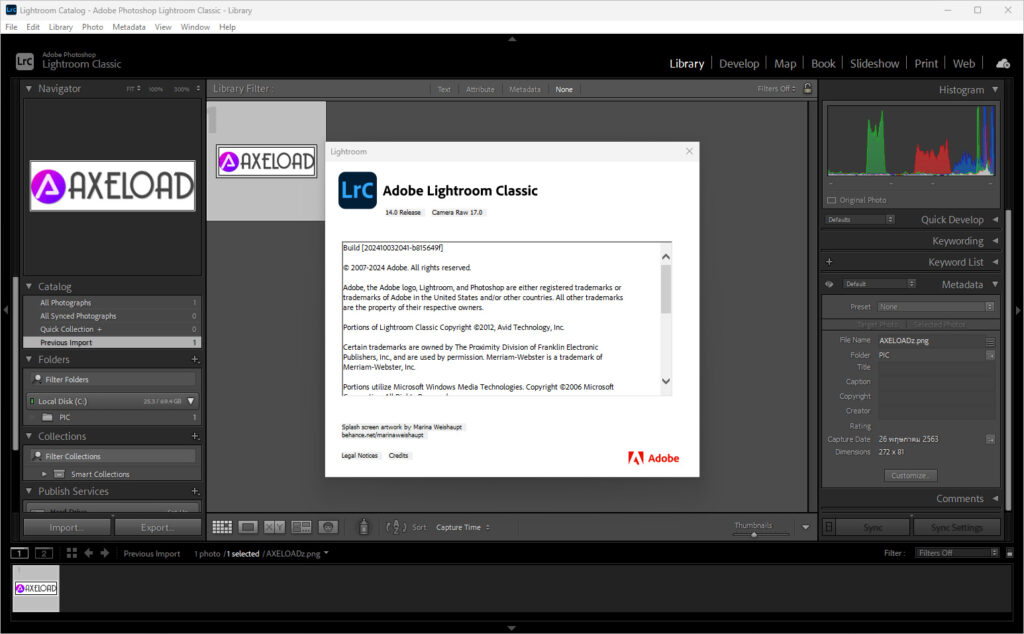
Task: Collapse the Catalog panel
Action: coord(29,286)
